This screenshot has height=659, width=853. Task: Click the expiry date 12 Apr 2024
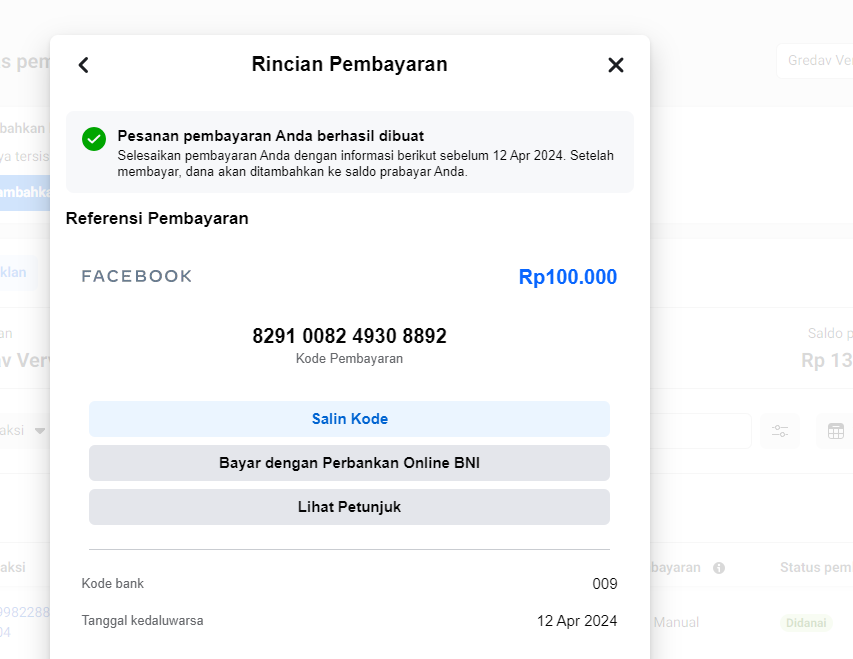click(x=576, y=621)
